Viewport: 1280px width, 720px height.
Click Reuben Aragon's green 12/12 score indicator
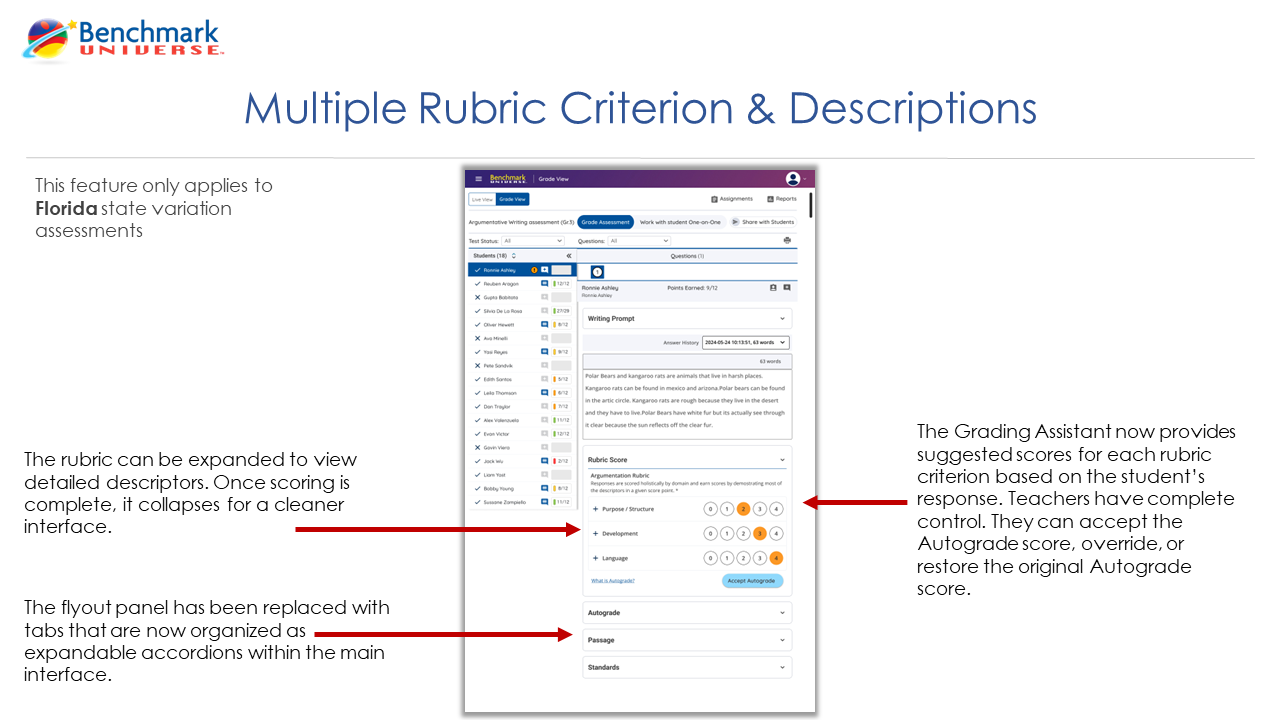(561, 284)
